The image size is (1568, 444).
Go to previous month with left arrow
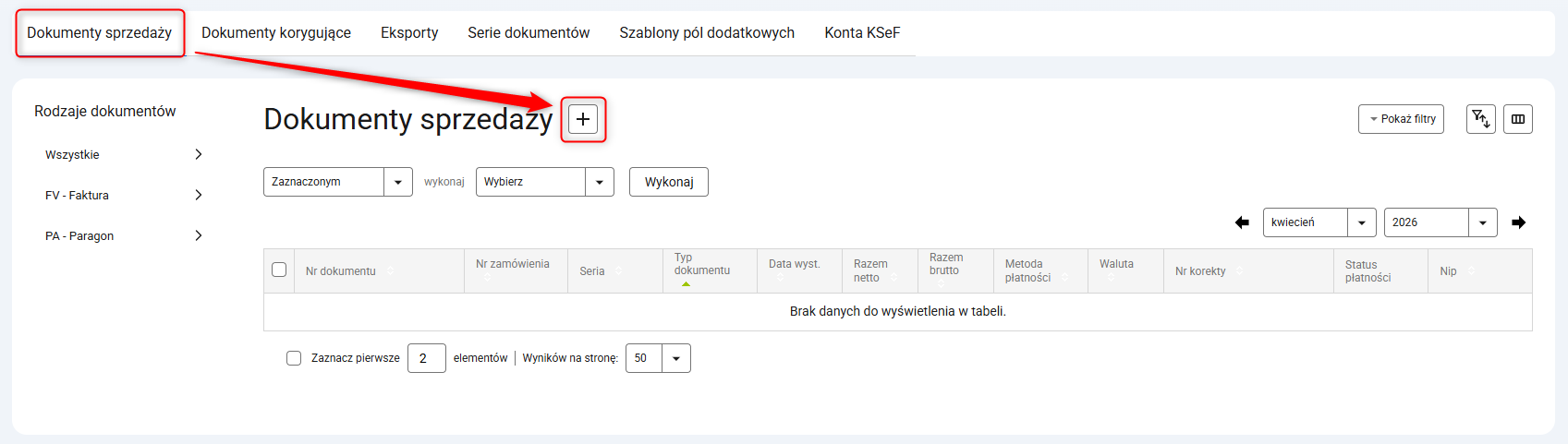pyautogui.click(x=1242, y=222)
